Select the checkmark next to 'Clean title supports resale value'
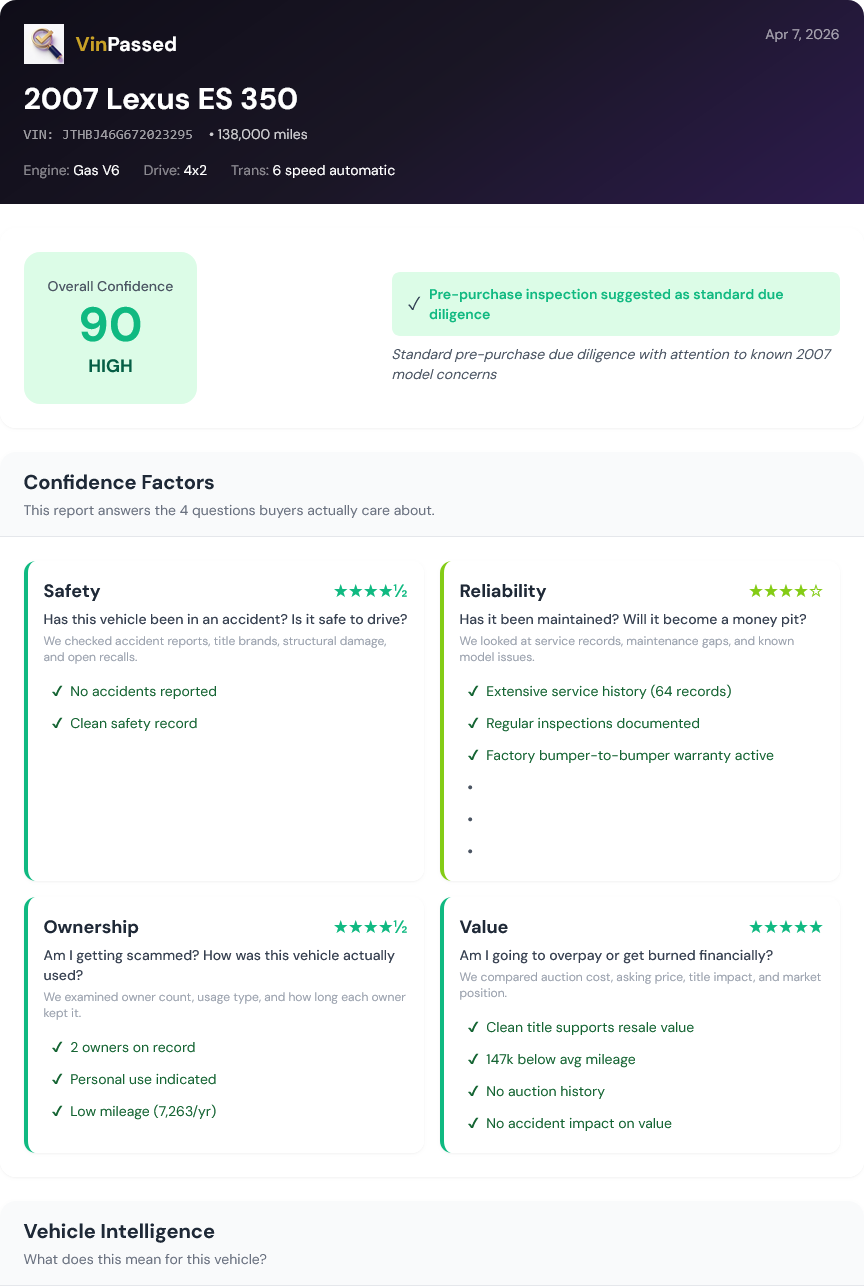864x1287 pixels. [473, 1027]
